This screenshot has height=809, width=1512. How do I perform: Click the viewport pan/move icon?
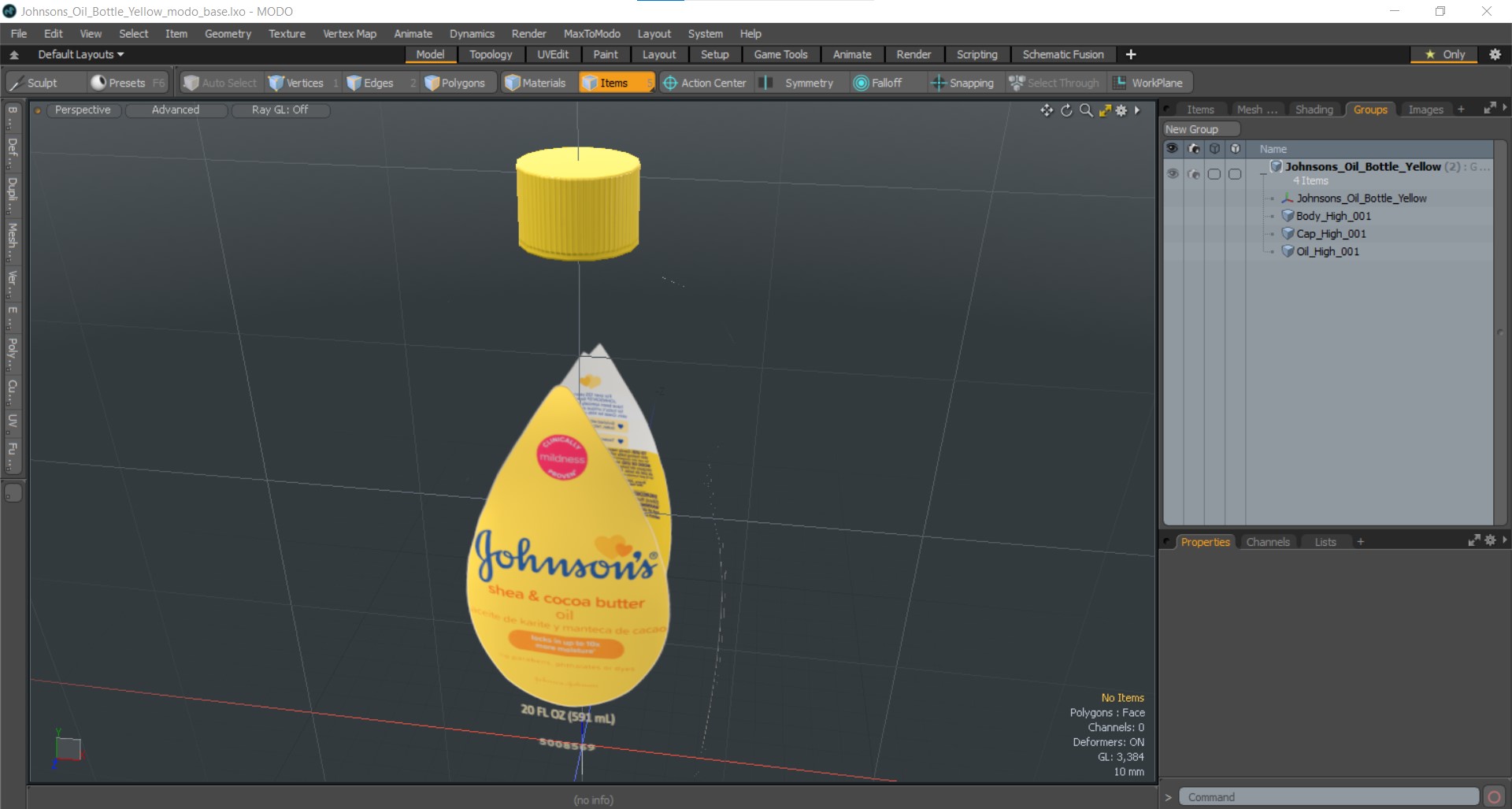pos(1047,110)
